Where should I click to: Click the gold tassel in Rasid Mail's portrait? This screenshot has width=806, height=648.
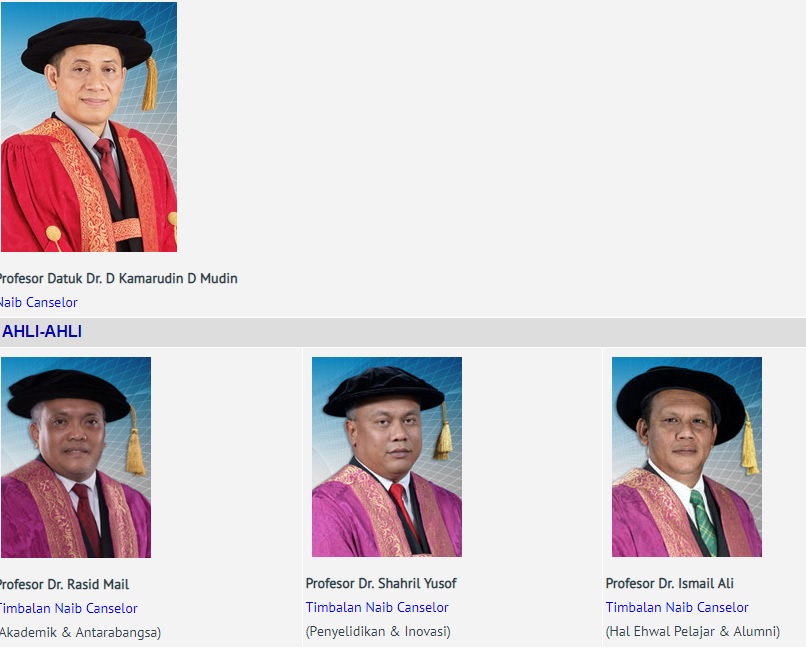(x=135, y=450)
